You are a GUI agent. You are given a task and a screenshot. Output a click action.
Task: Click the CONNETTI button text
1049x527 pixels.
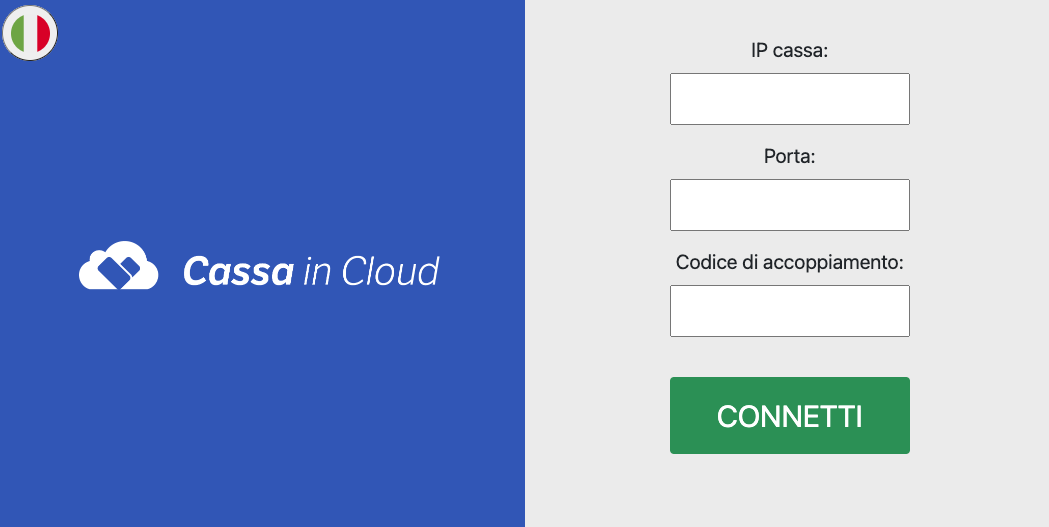click(789, 416)
